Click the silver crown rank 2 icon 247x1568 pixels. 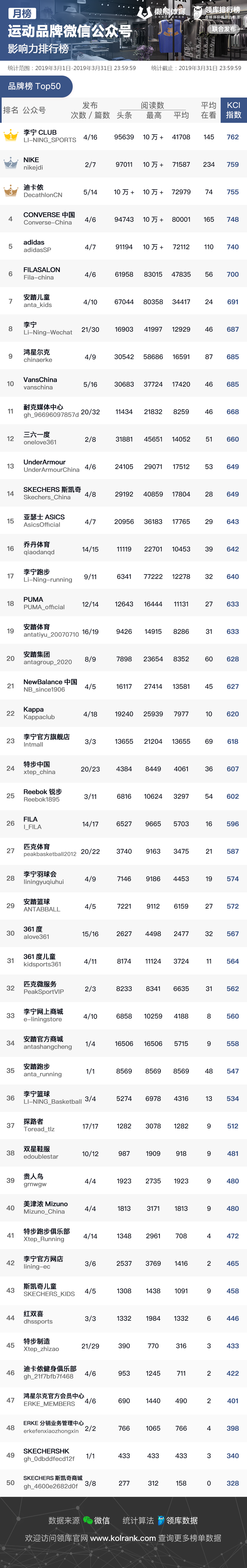click(x=10, y=164)
